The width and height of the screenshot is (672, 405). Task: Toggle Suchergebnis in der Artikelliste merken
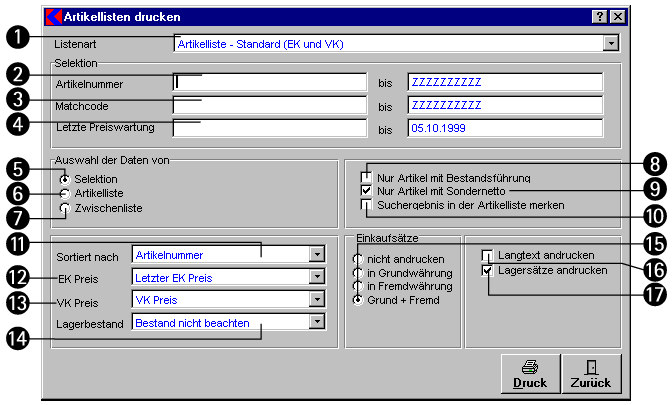click(367, 204)
